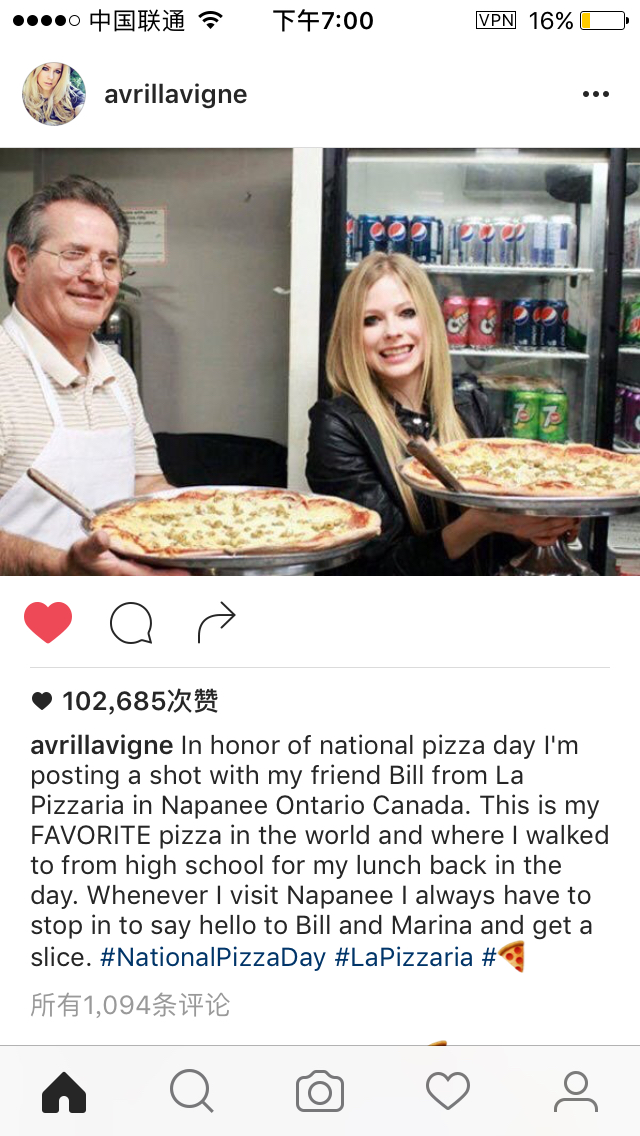Screen dimensions: 640x1136
Task: Open the three-dot post options menu
Action: click(x=596, y=94)
